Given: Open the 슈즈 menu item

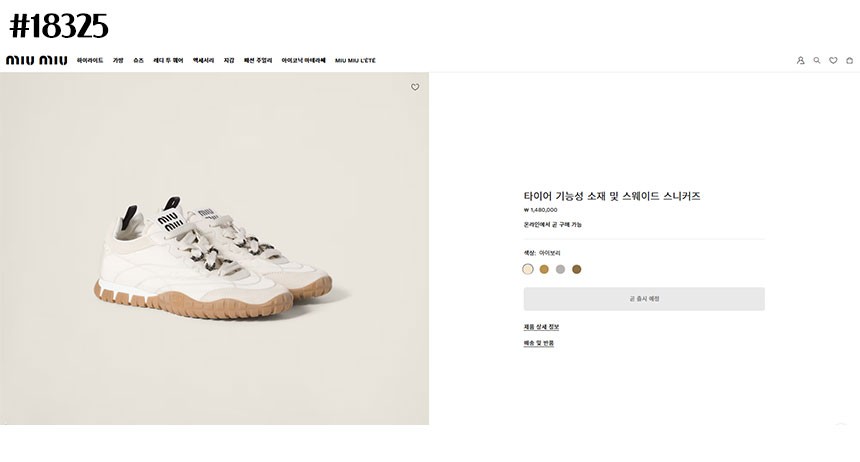Looking at the screenshot, I should (138, 60).
